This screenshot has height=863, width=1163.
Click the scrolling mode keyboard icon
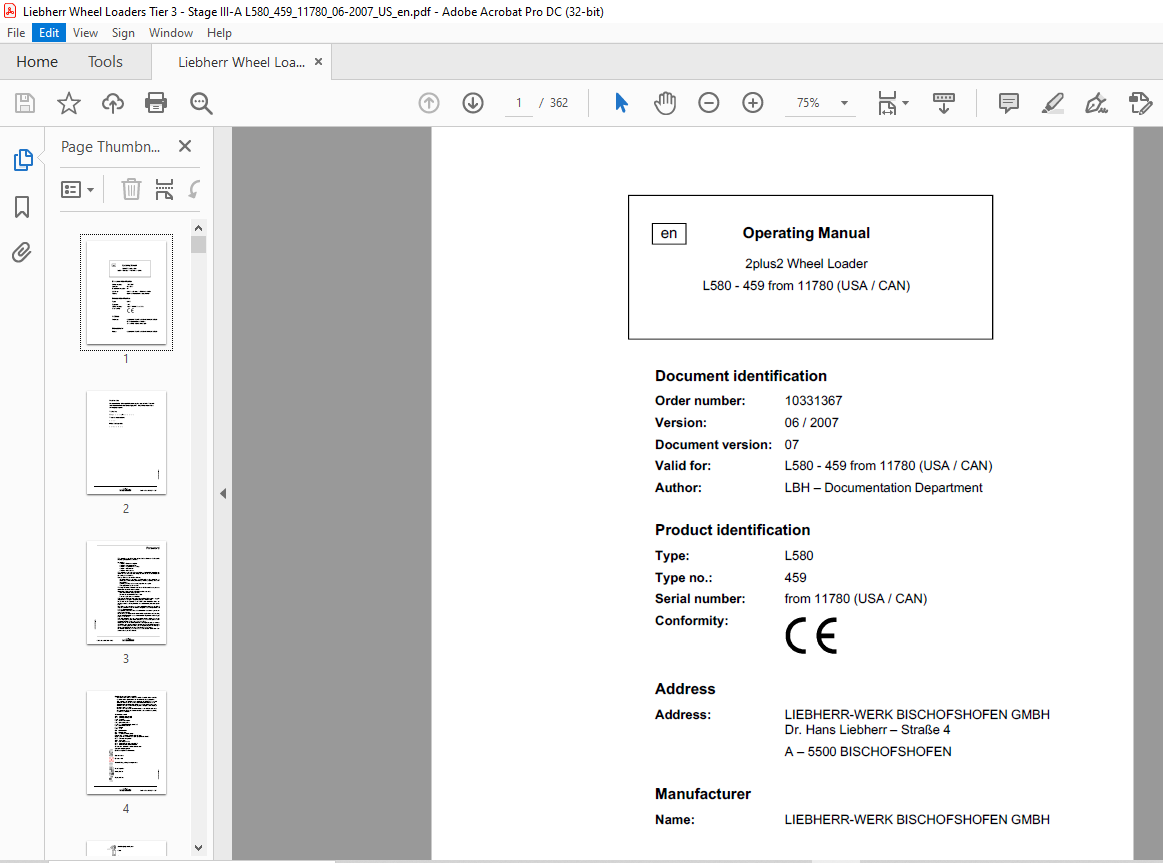coord(943,103)
